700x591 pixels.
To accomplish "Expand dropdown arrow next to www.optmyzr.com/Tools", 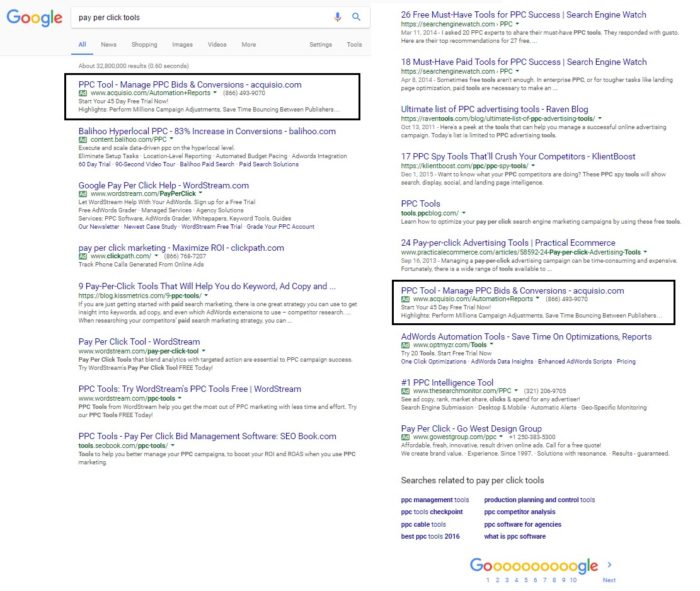I will [492, 345].
